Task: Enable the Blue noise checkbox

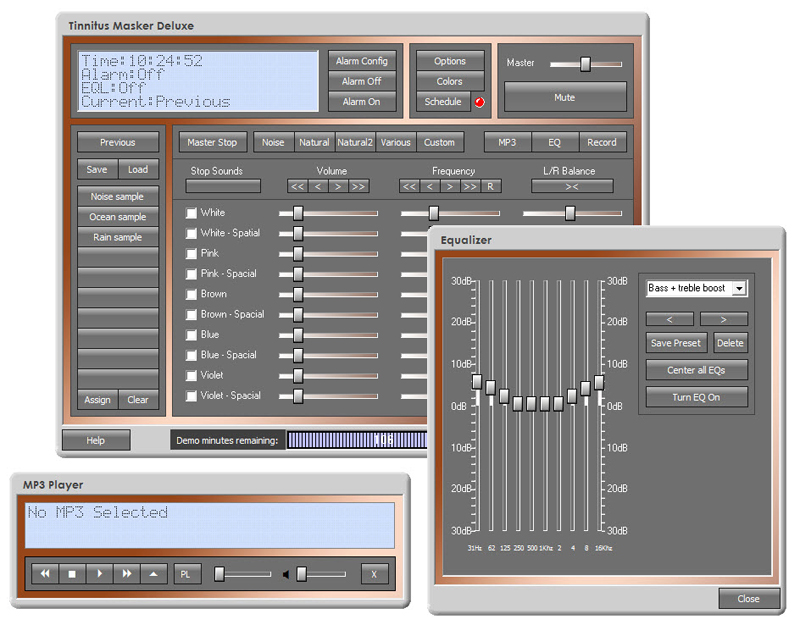Action: coord(191,335)
